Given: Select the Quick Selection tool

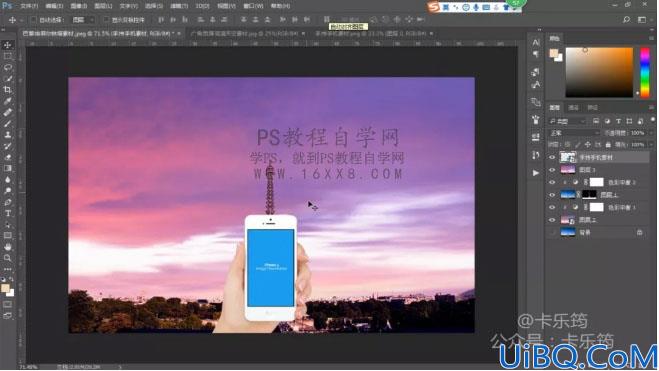Looking at the screenshot, I should click(8, 79).
